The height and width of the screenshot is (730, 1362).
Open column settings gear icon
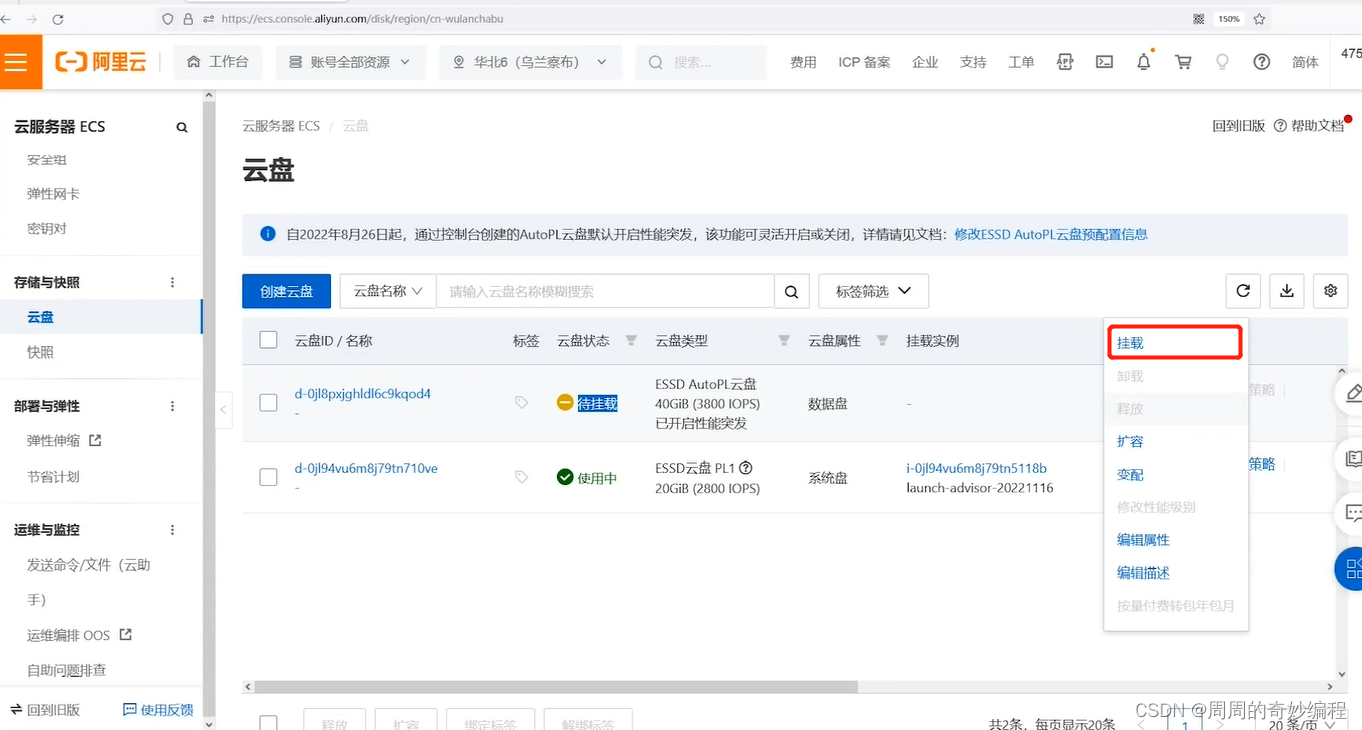[1330, 291]
